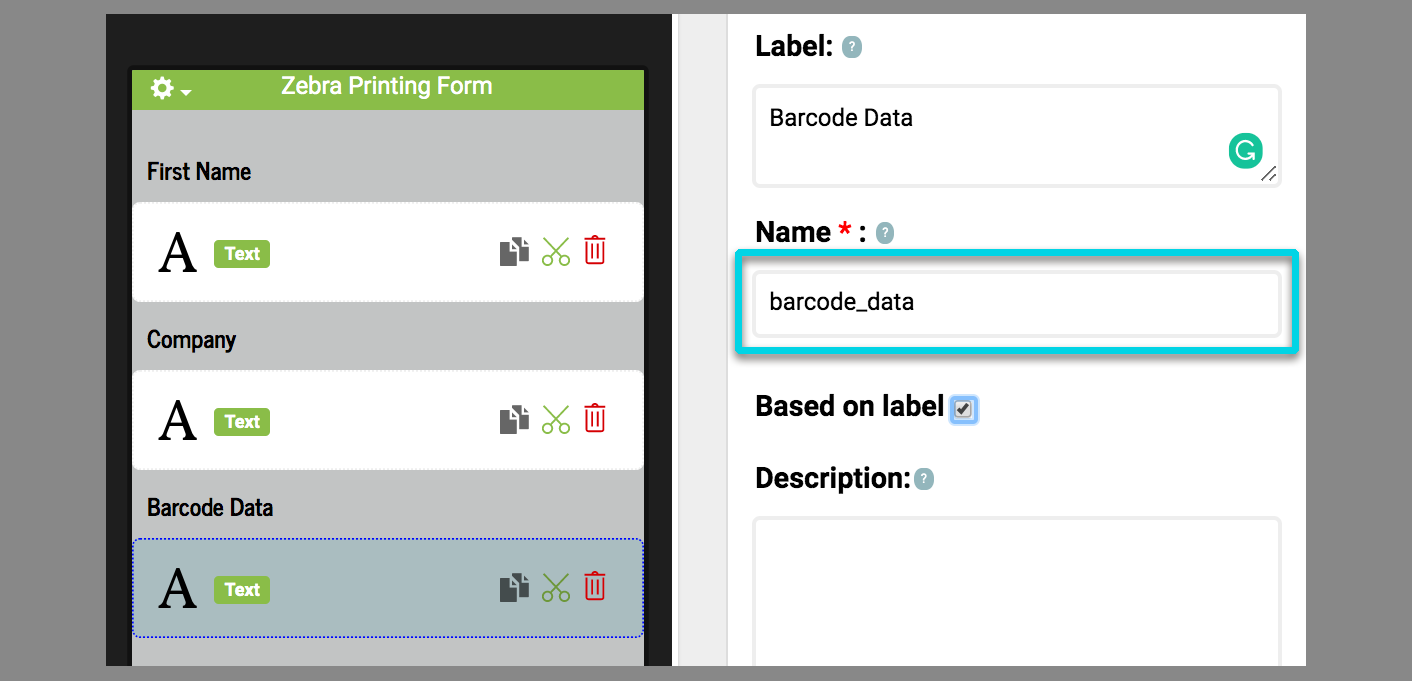The image size is (1412, 681).
Task: Click the Description help question icon
Action: click(x=924, y=480)
